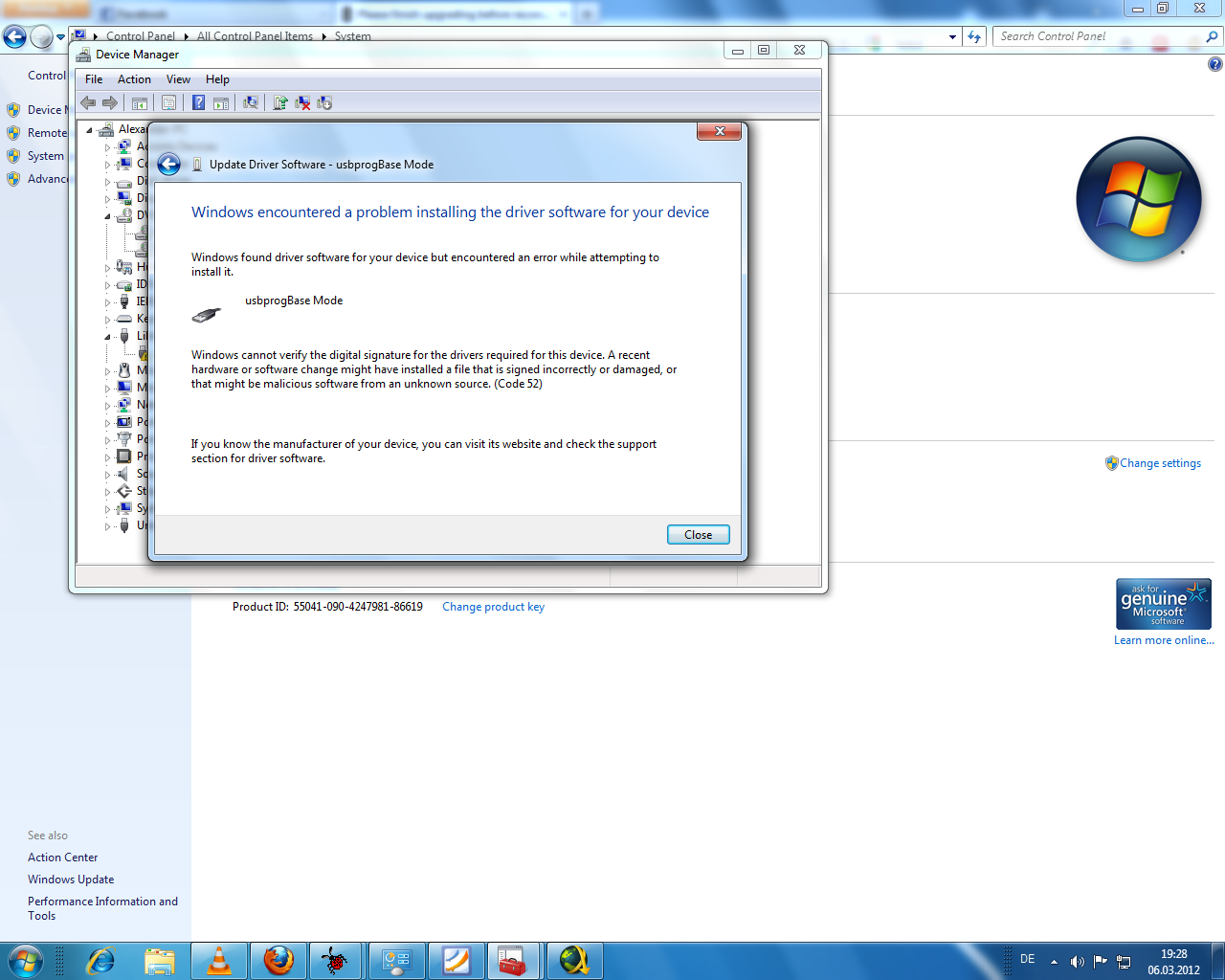Viewport: 1225px width, 980px height.
Task: Expand the Universal Serial Bus controllers node
Action: (107, 525)
